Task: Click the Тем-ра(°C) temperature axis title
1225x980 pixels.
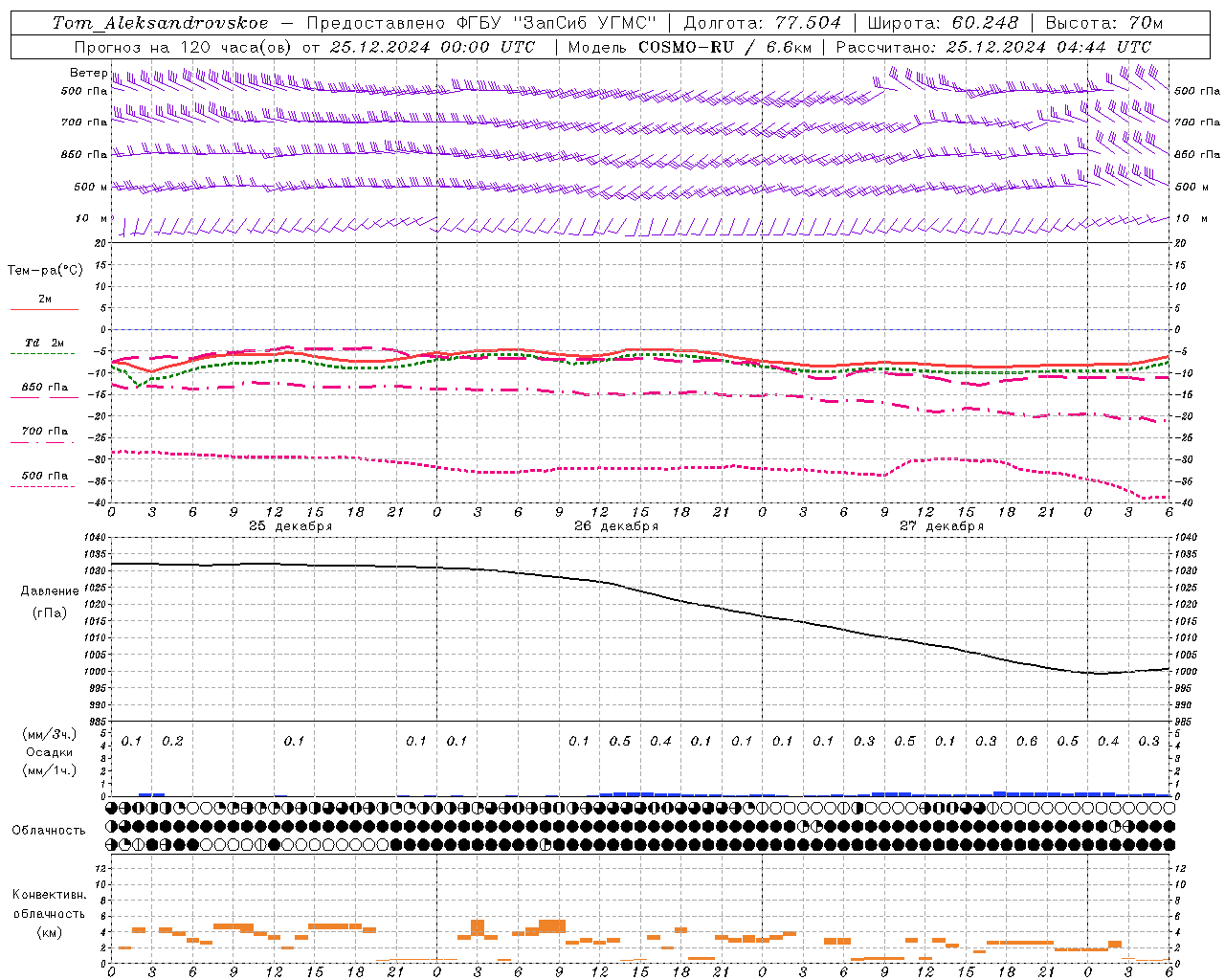Action: 45,271
